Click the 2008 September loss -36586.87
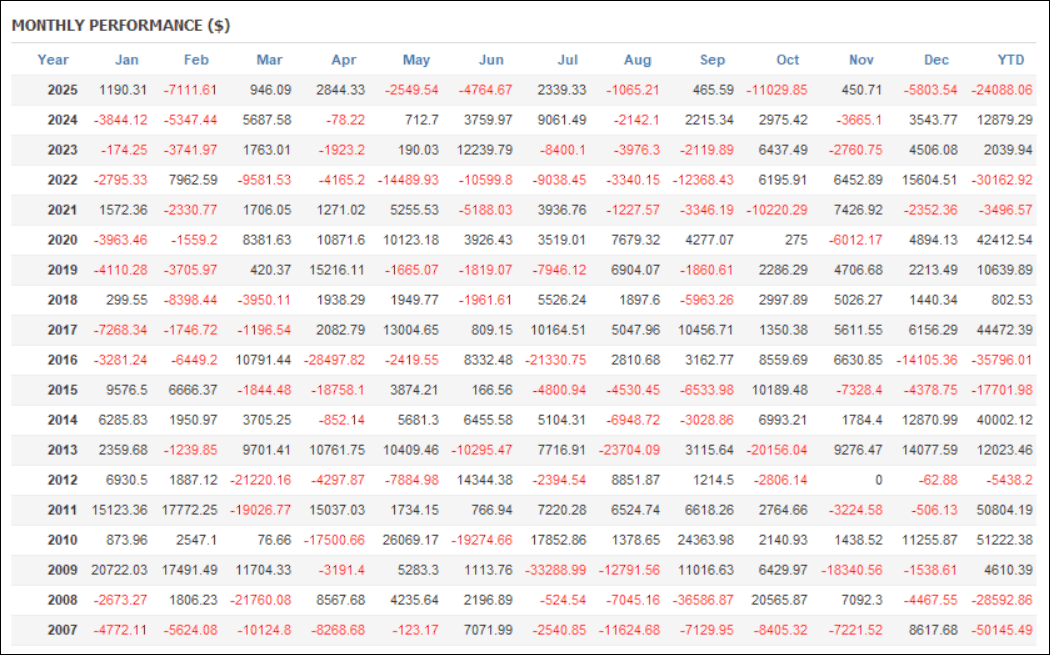The height and width of the screenshot is (655, 1050). pos(704,600)
